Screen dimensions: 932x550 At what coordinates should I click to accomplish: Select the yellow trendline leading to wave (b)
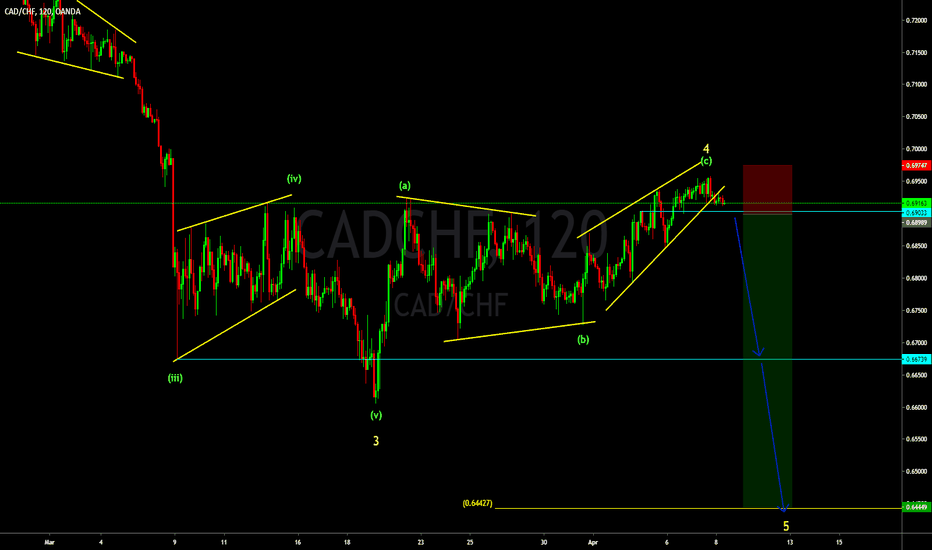point(519,331)
